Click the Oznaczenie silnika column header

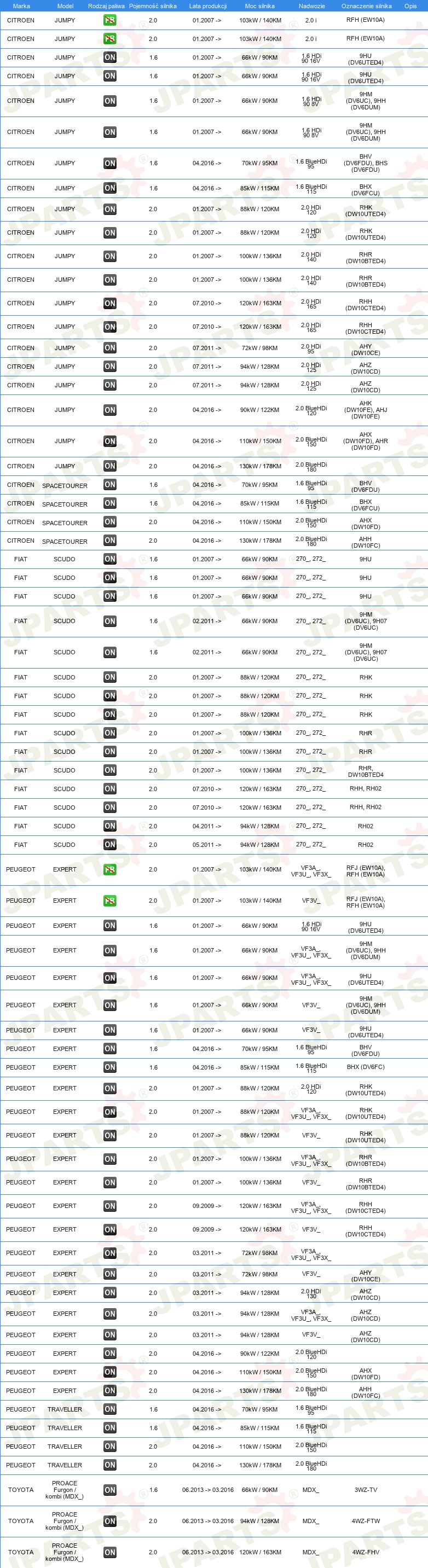[367, 6]
